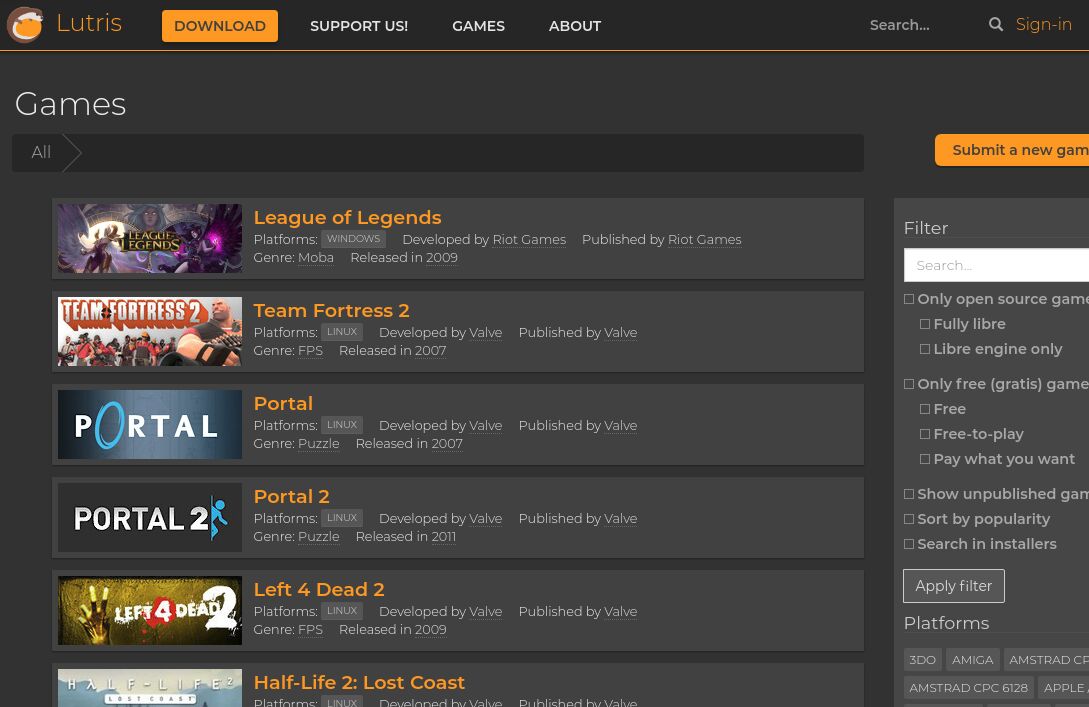Select the Portal 2 banner image
1089x707 pixels.
pyautogui.click(x=150, y=518)
